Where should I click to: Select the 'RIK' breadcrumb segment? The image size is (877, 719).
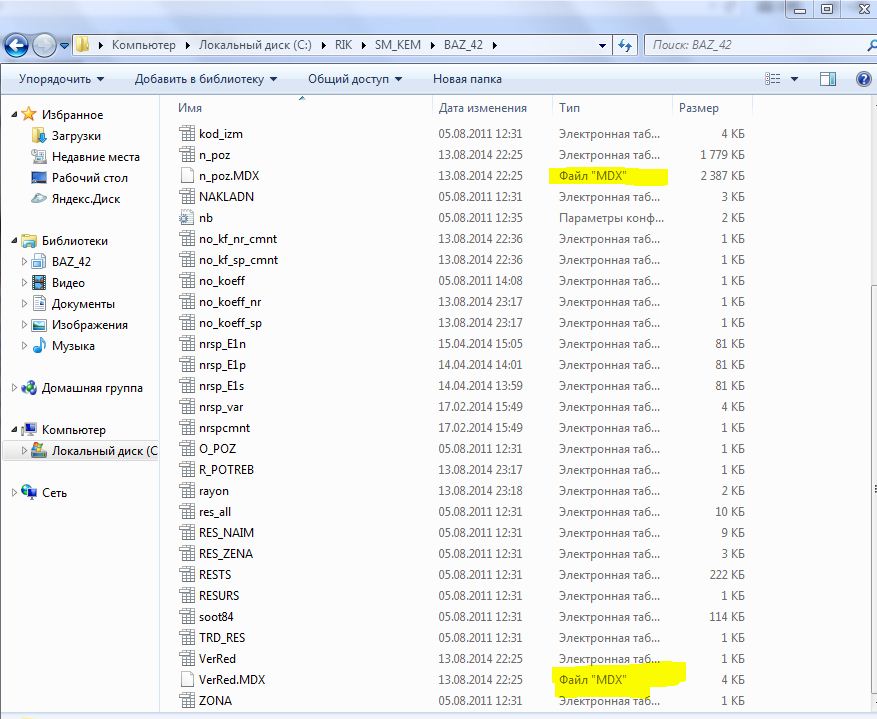343,45
